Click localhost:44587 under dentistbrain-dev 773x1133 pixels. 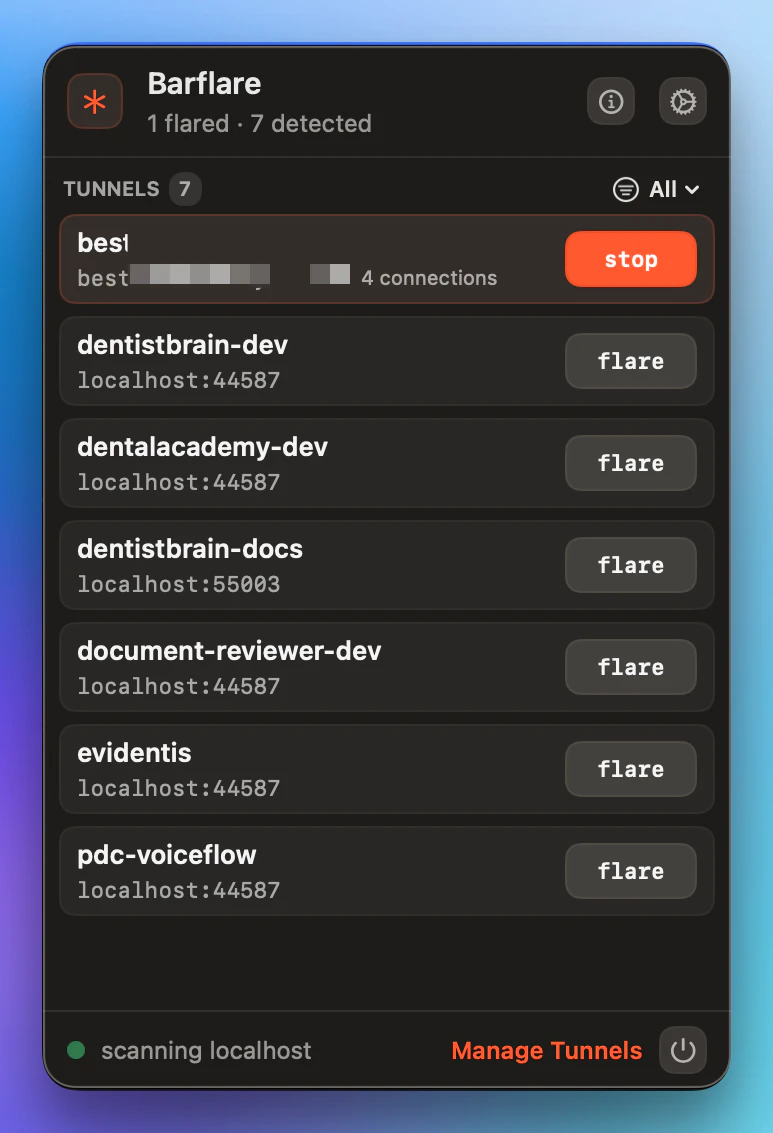[178, 379]
